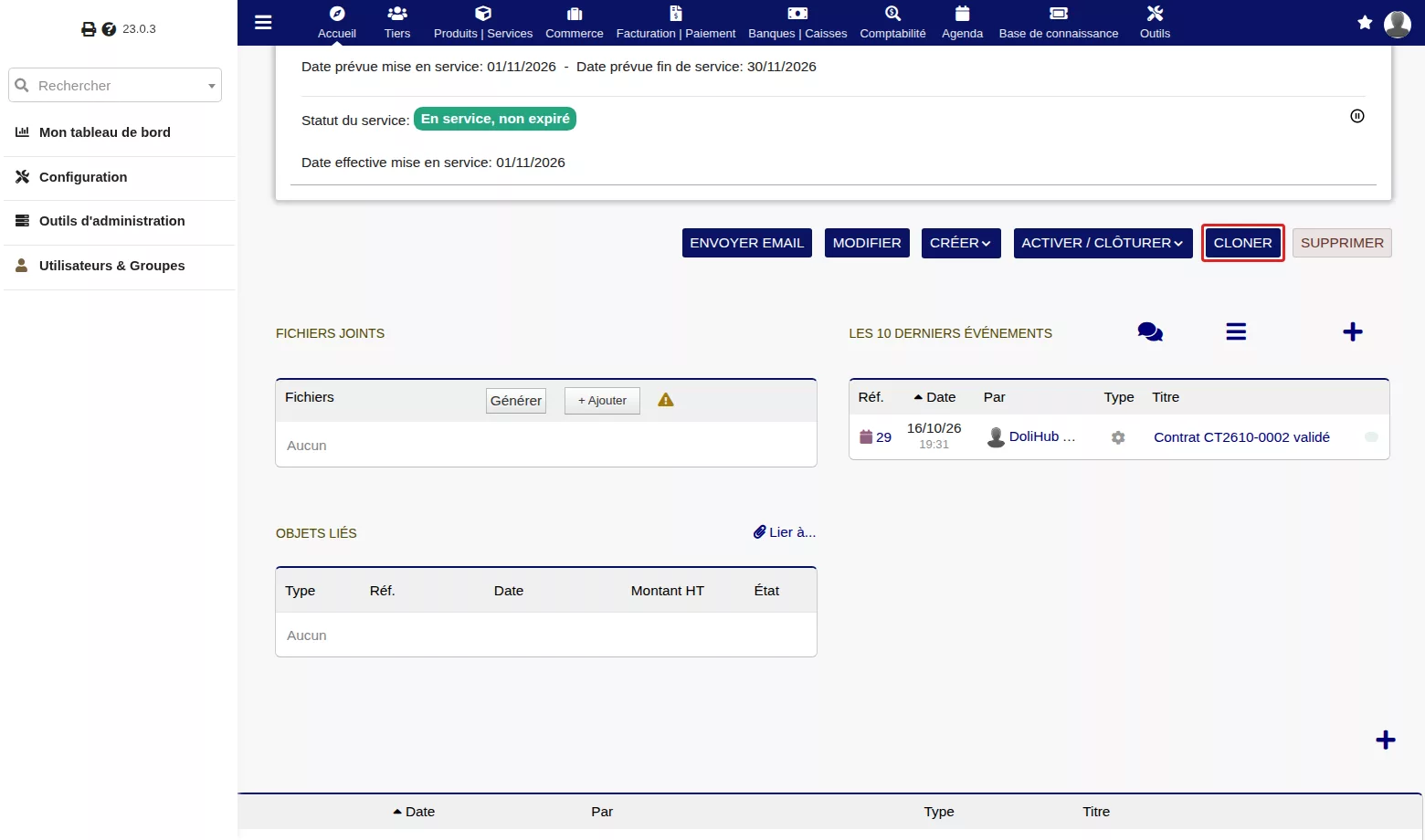Expand the CRÉER dropdown button
The image size is (1425, 840).
coord(961,243)
